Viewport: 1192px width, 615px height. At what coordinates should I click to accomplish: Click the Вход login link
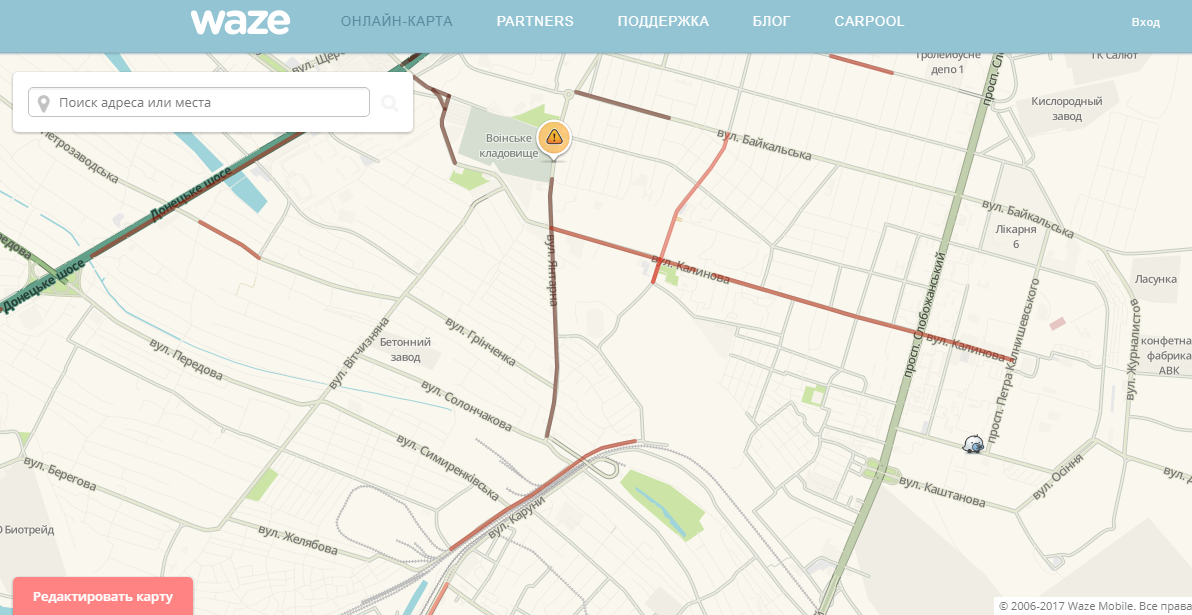point(1145,22)
